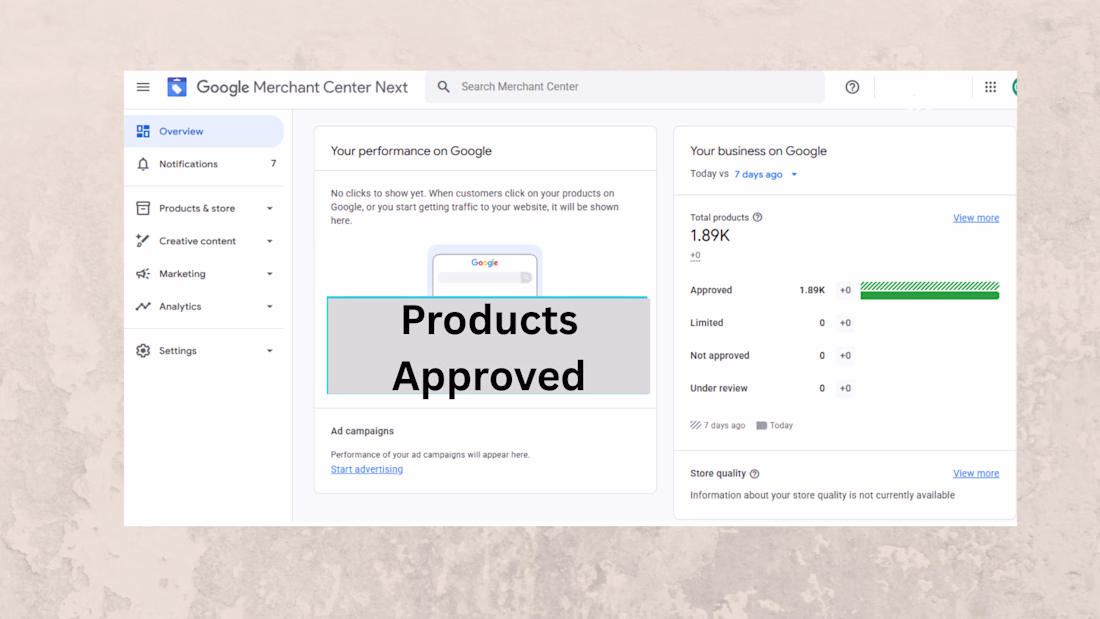Expand the Analytics section arrow

pos(269,307)
